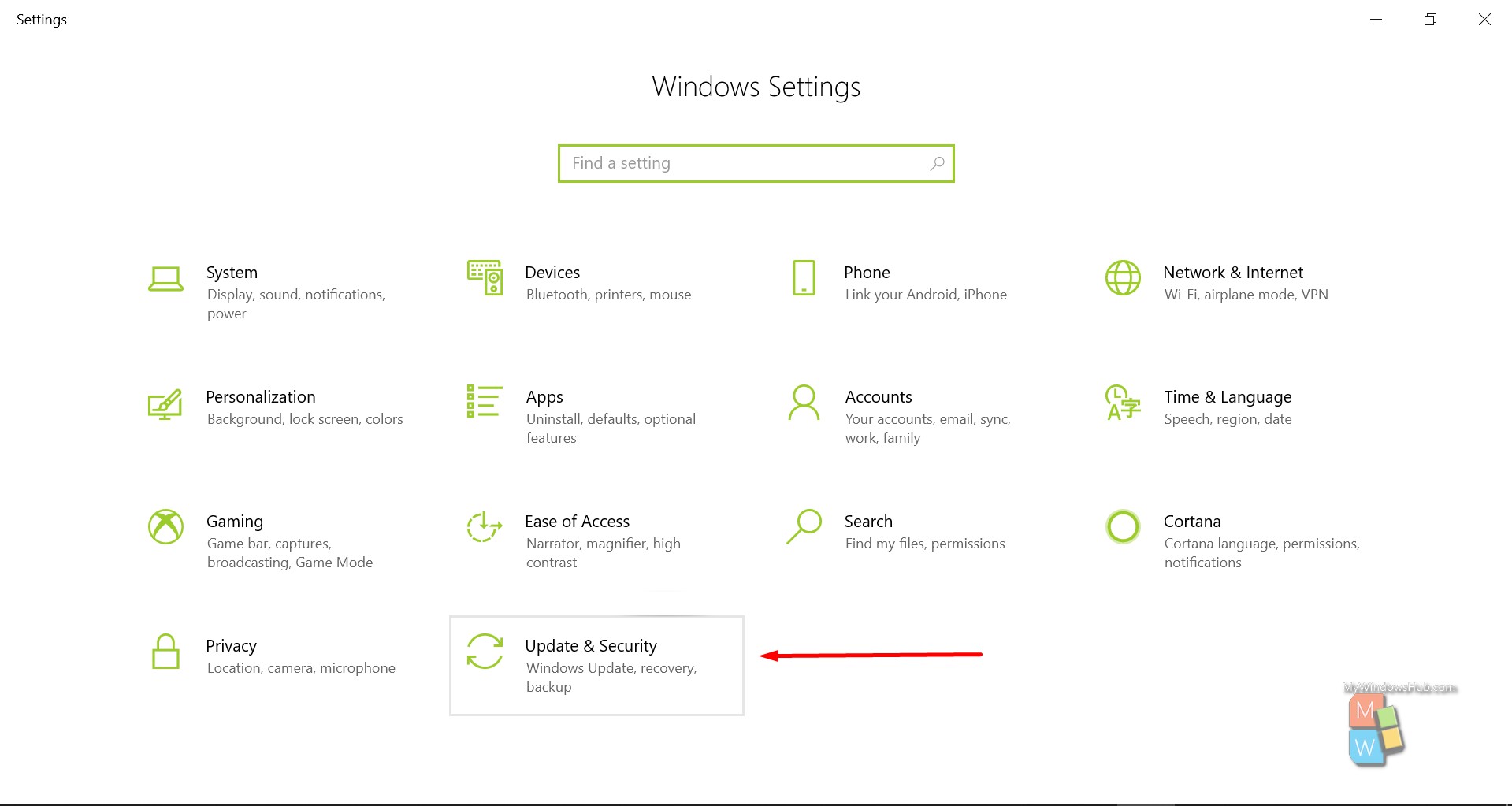Click the search magnifier in Find a setting
Viewport: 1512px width, 806px height.
(x=937, y=163)
